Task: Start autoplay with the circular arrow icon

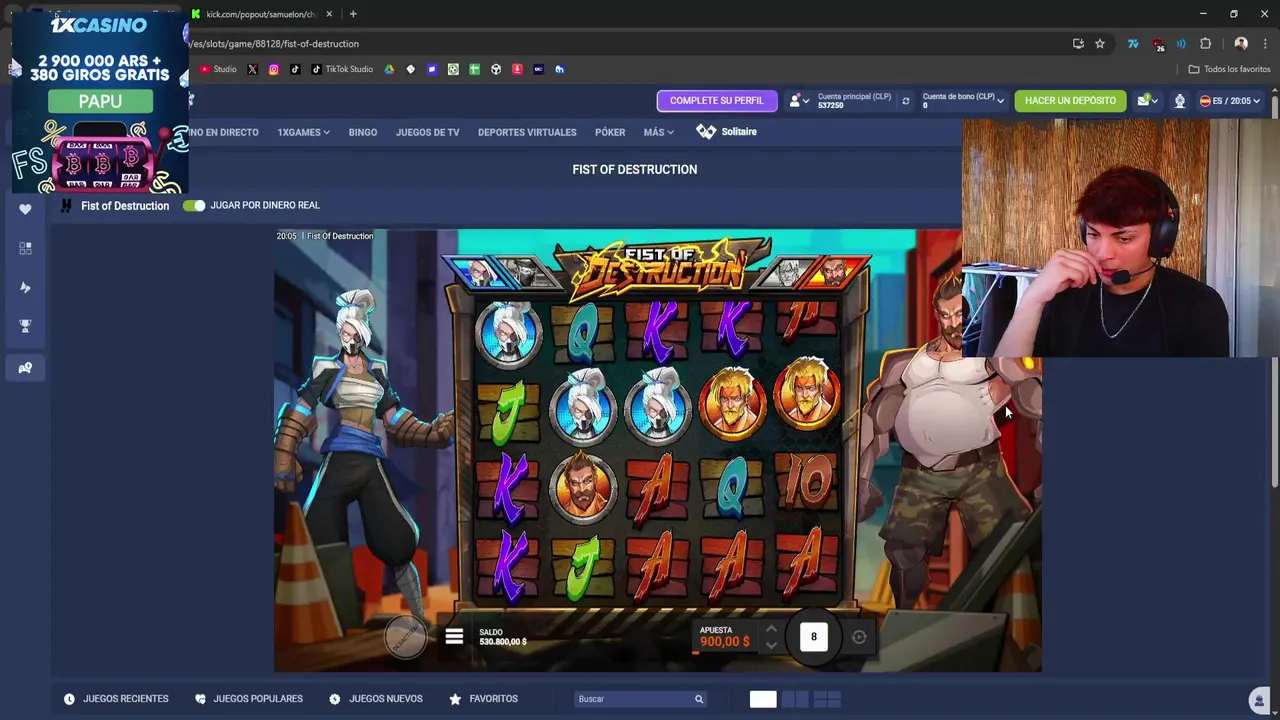Action: pyautogui.click(x=859, y=637)
